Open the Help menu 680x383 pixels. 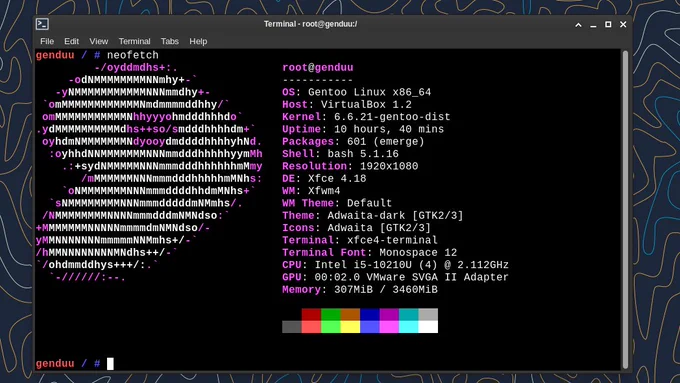click(198, 41)
